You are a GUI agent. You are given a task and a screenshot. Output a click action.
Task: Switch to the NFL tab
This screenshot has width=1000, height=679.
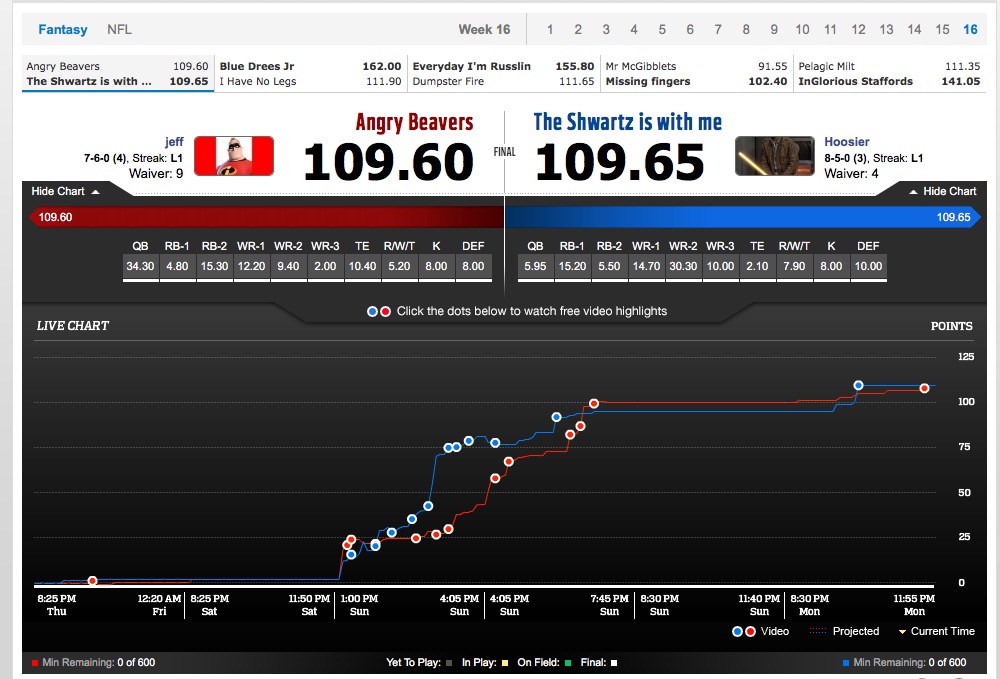tap(119, 29)
